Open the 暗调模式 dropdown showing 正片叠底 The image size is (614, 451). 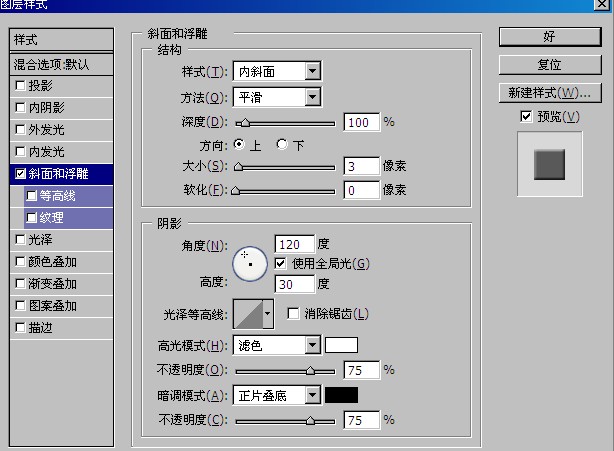(277, 395)
